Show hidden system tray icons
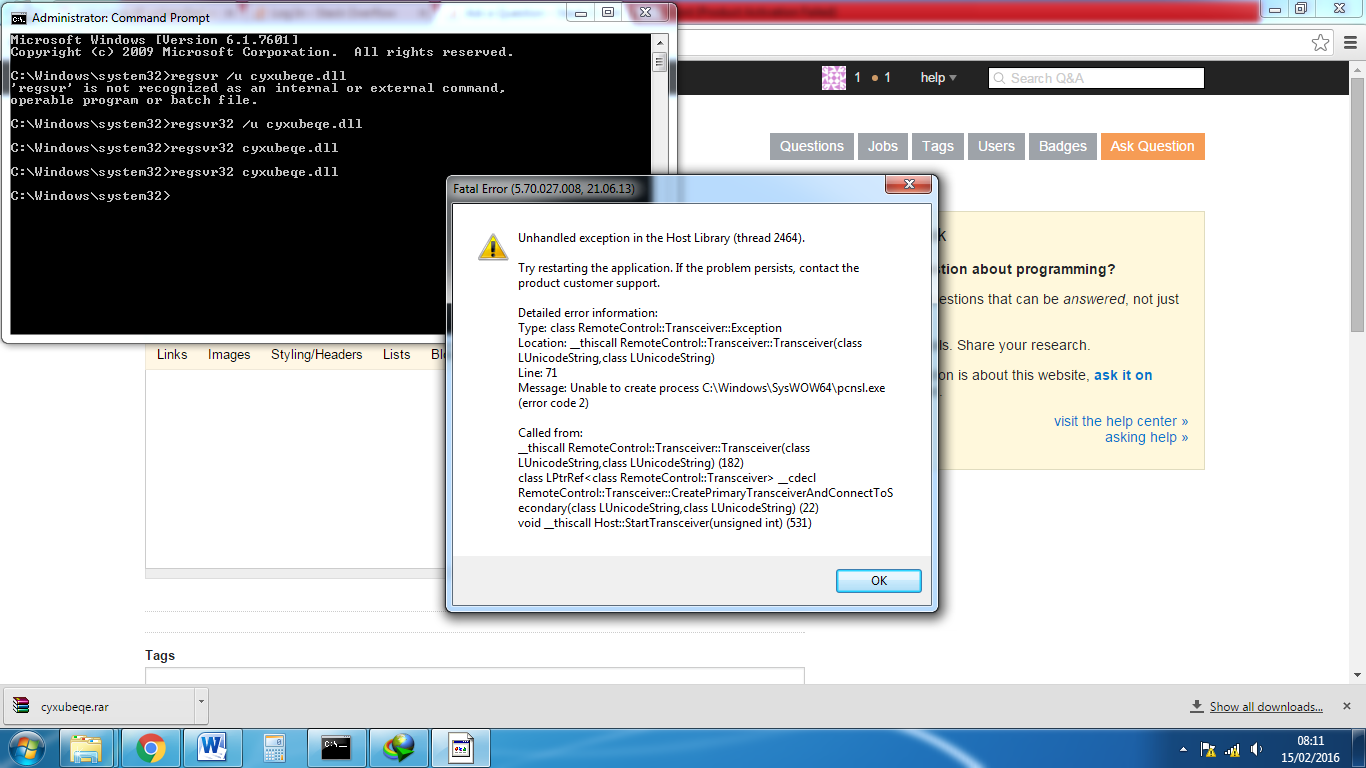The image size is (1366, 768). click(1184, 749)
